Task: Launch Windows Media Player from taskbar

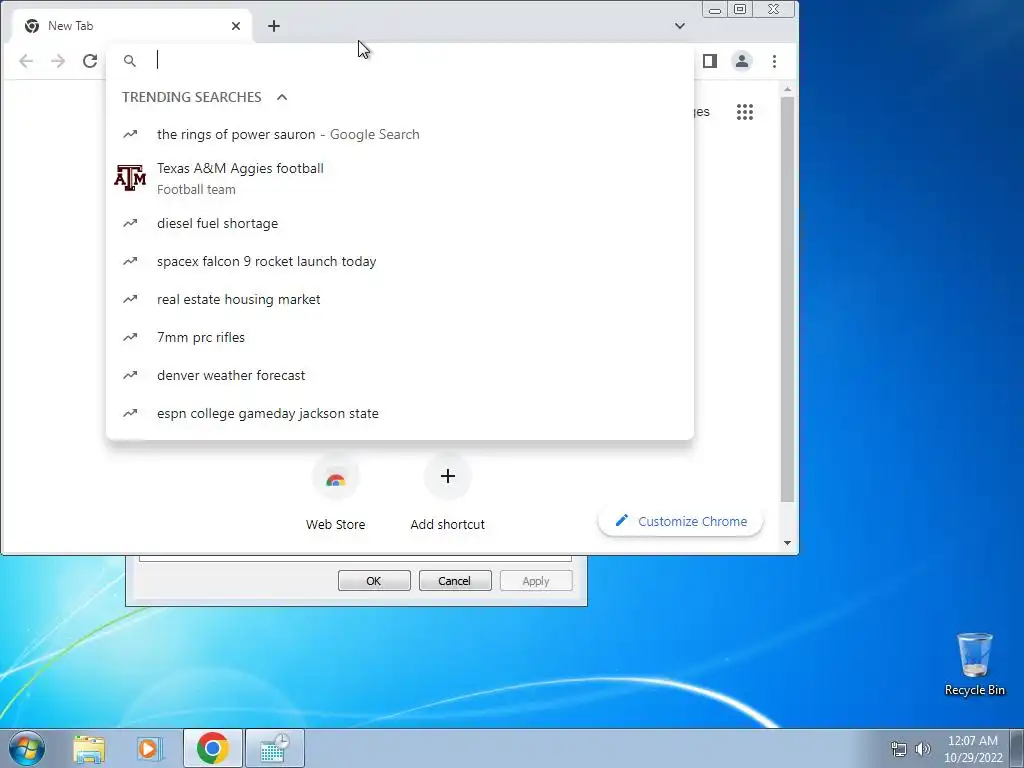Action: [x=148, y=748]
